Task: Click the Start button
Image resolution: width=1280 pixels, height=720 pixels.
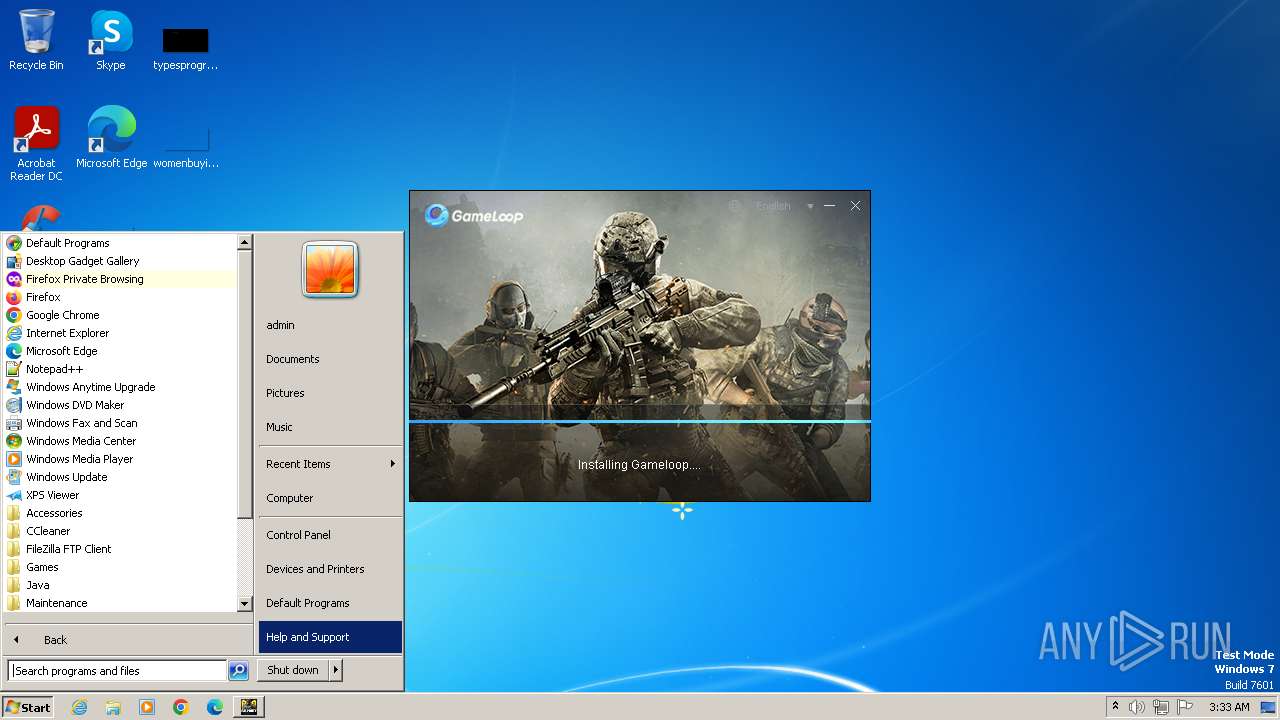Action: (28, 707)
